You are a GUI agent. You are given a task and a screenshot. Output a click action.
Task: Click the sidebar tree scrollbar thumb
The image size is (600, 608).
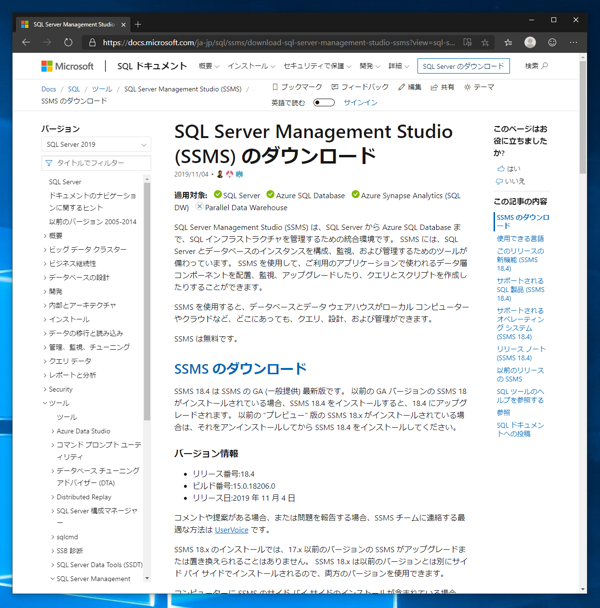147,301
